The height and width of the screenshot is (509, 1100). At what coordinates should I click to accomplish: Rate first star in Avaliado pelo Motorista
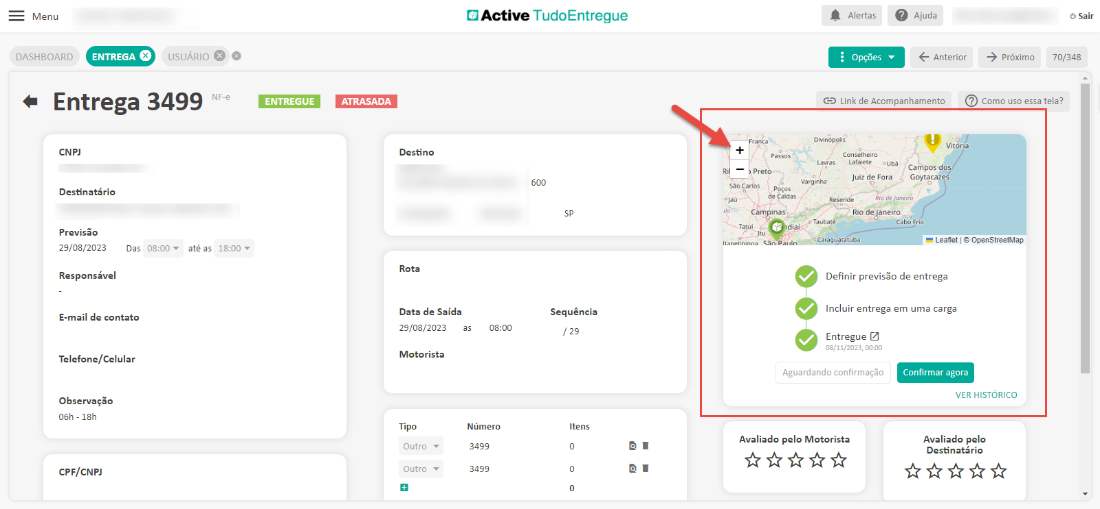[752, 460]
